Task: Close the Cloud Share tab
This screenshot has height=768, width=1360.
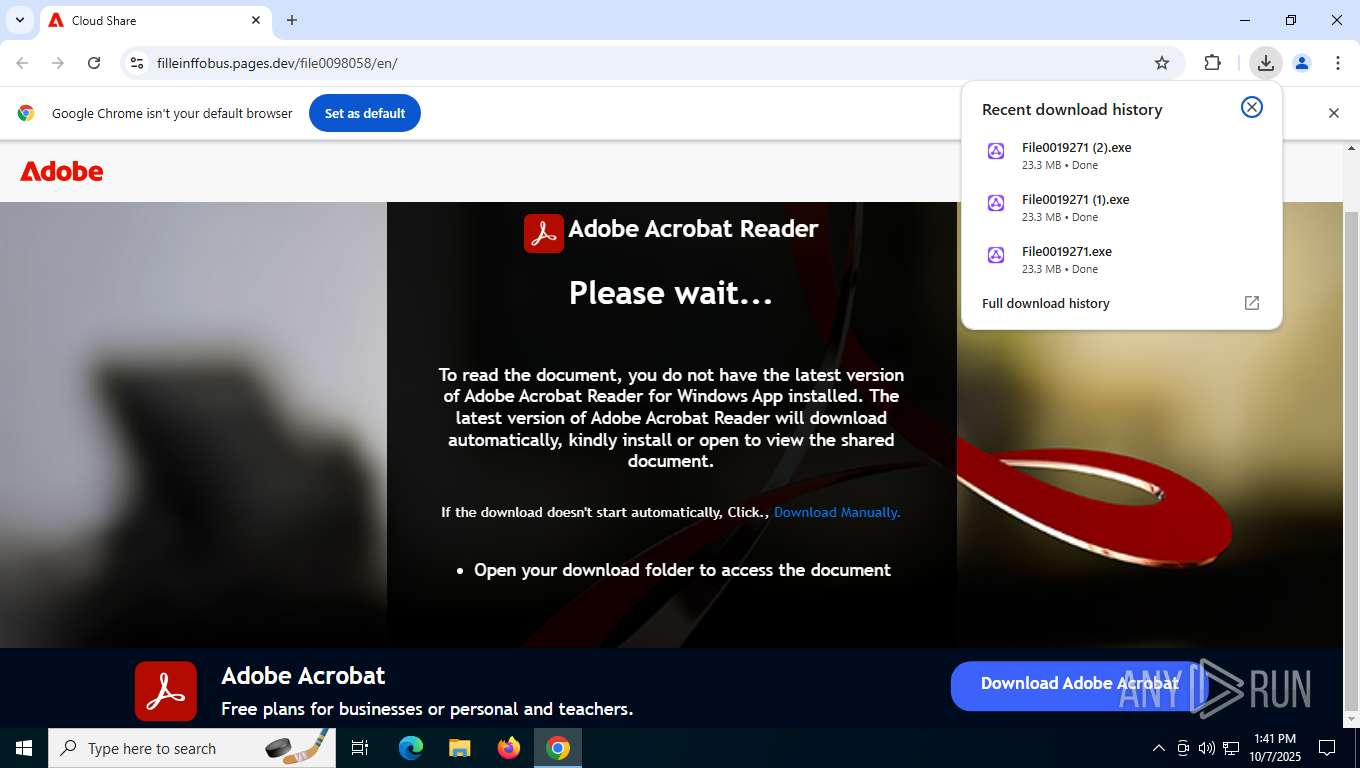Action: (255, 20)
